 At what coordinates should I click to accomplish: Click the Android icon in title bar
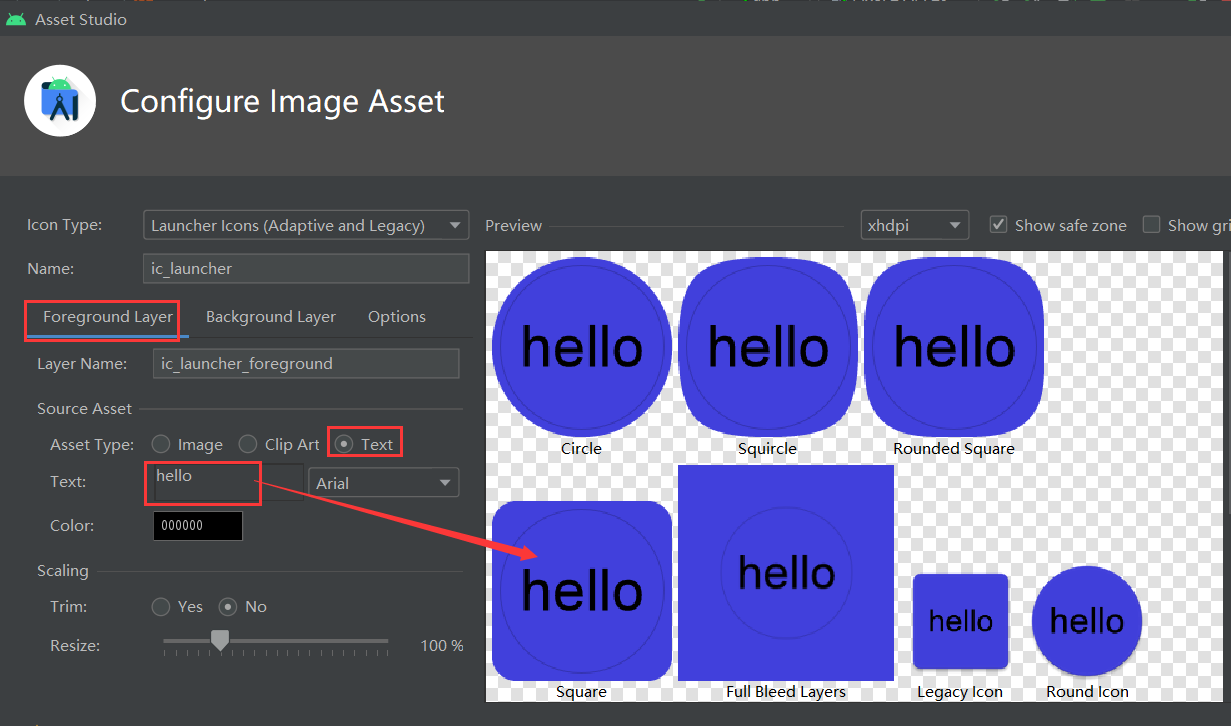coord(15,19)
